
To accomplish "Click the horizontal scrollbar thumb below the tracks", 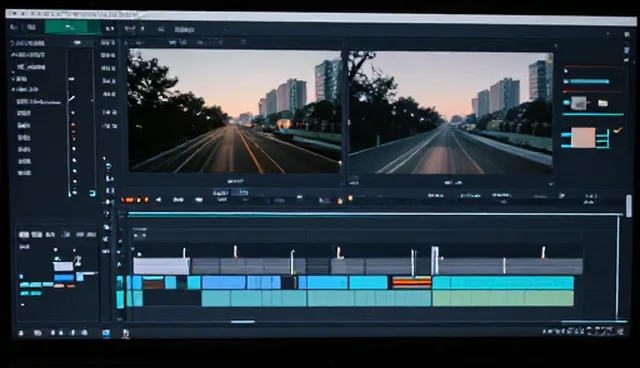I will pos(242,321).
